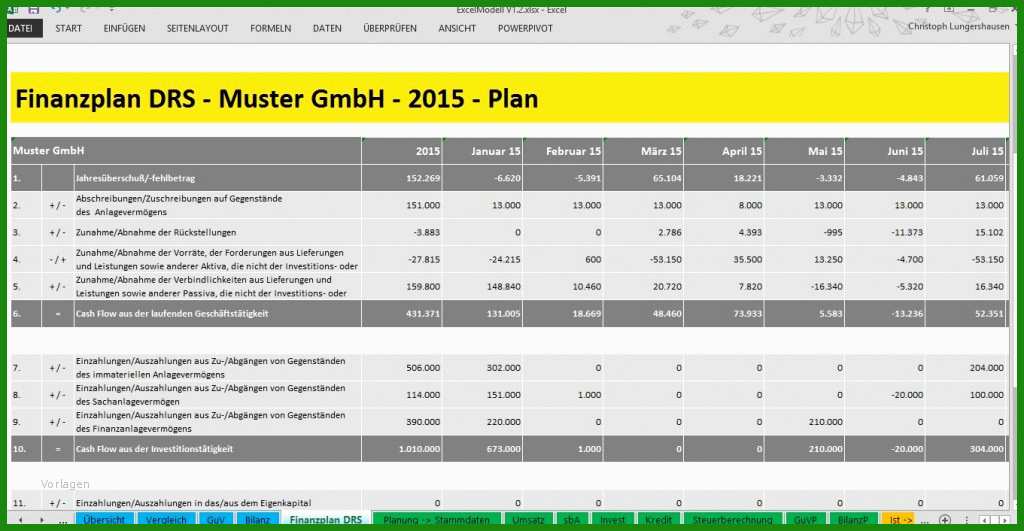Open the Bilanz sheet tab

pos(257,520)
